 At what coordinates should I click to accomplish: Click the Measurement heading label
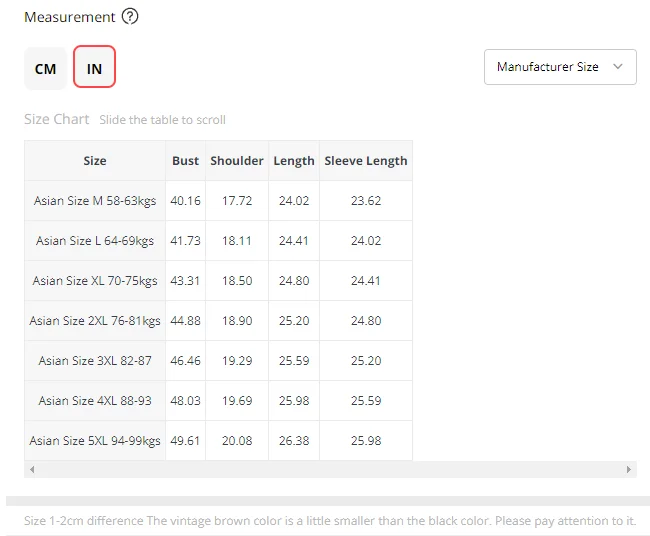tap(70, 17)
